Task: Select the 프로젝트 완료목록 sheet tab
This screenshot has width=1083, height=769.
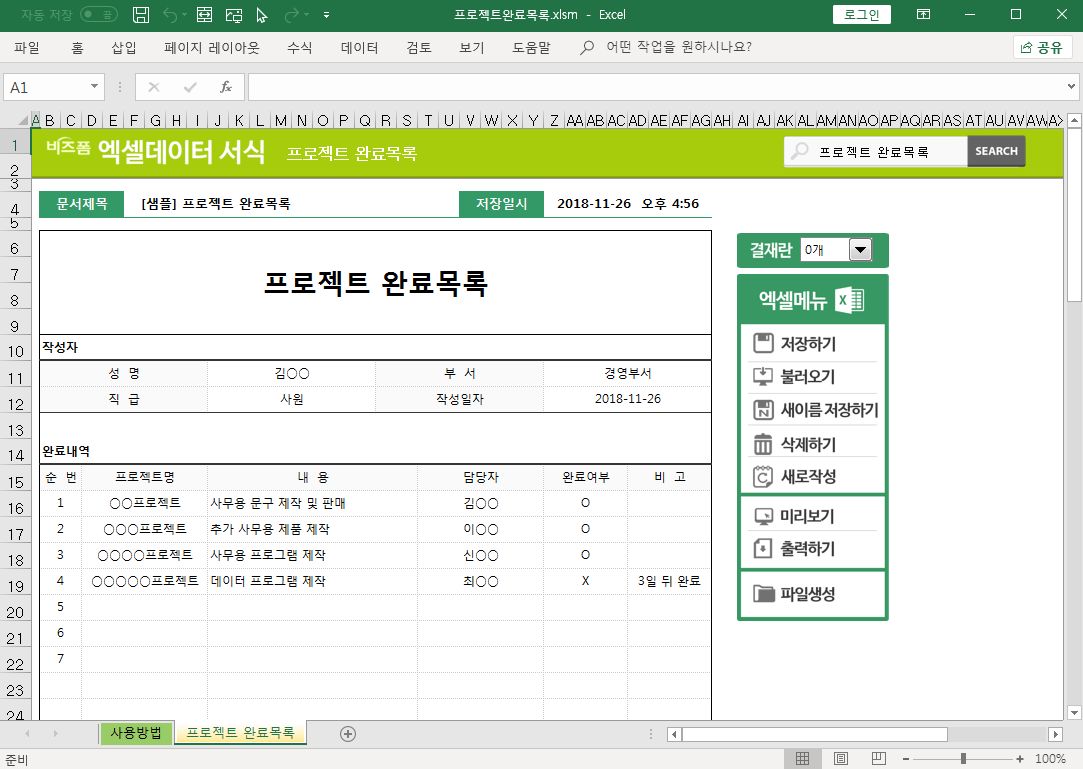Action: (240, 733)
